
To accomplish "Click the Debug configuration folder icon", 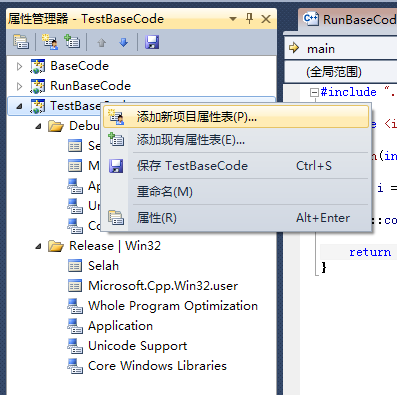I will coord(56,126).
